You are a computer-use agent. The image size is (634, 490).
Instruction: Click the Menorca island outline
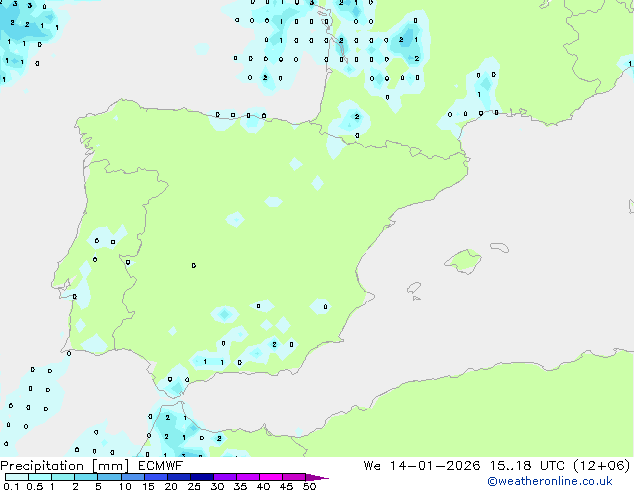(x=499, y=247)
